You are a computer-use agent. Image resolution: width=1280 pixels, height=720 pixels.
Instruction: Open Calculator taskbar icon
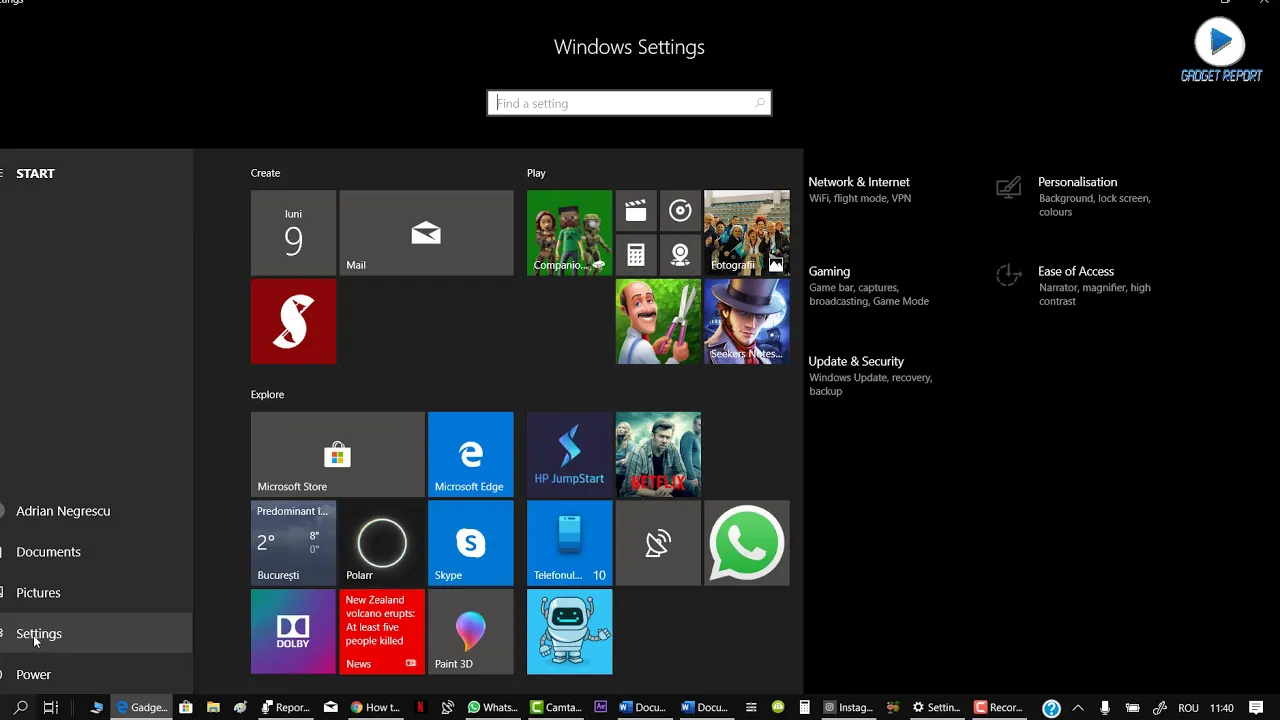[x=804, y=707]
